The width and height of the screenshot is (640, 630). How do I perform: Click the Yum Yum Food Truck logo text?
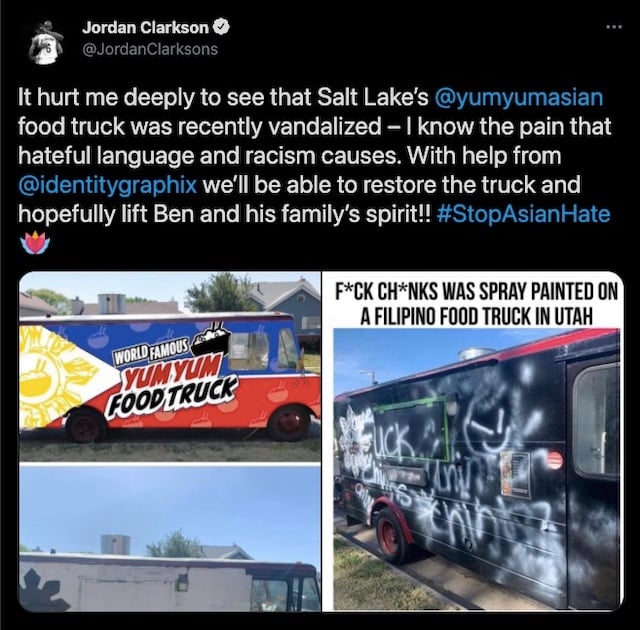click(x=171, y=377)
